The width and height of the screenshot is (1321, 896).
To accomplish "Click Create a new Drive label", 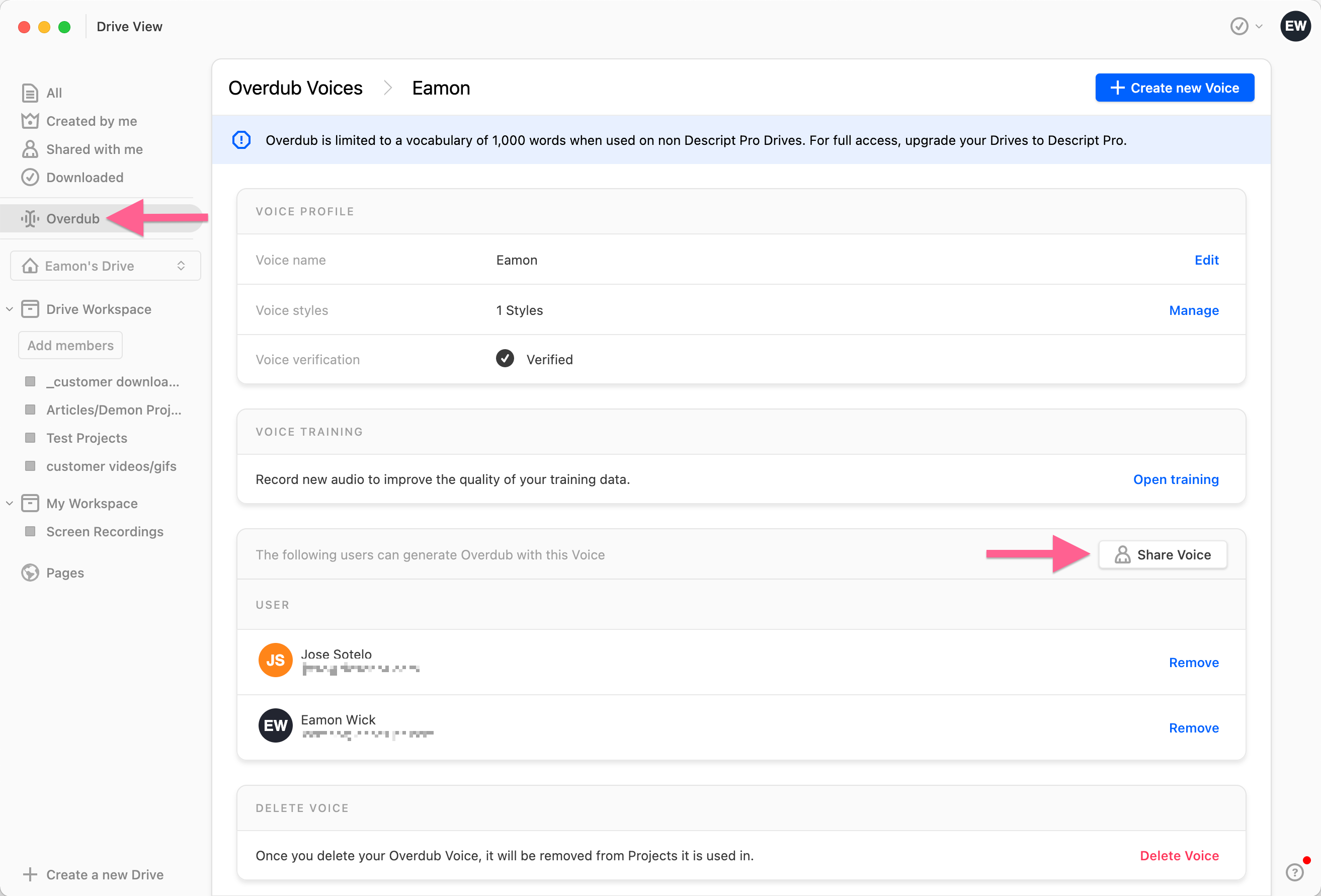I will coord(105,874).
